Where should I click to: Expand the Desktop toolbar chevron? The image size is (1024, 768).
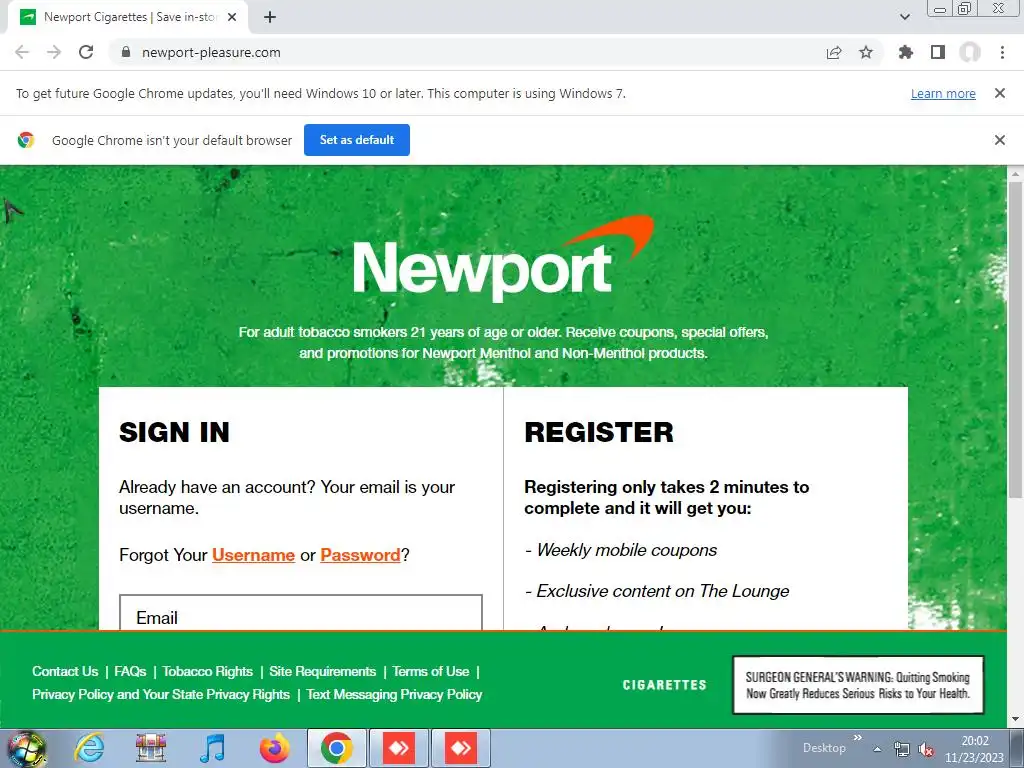pyautogui.click(x=857, y=738)
